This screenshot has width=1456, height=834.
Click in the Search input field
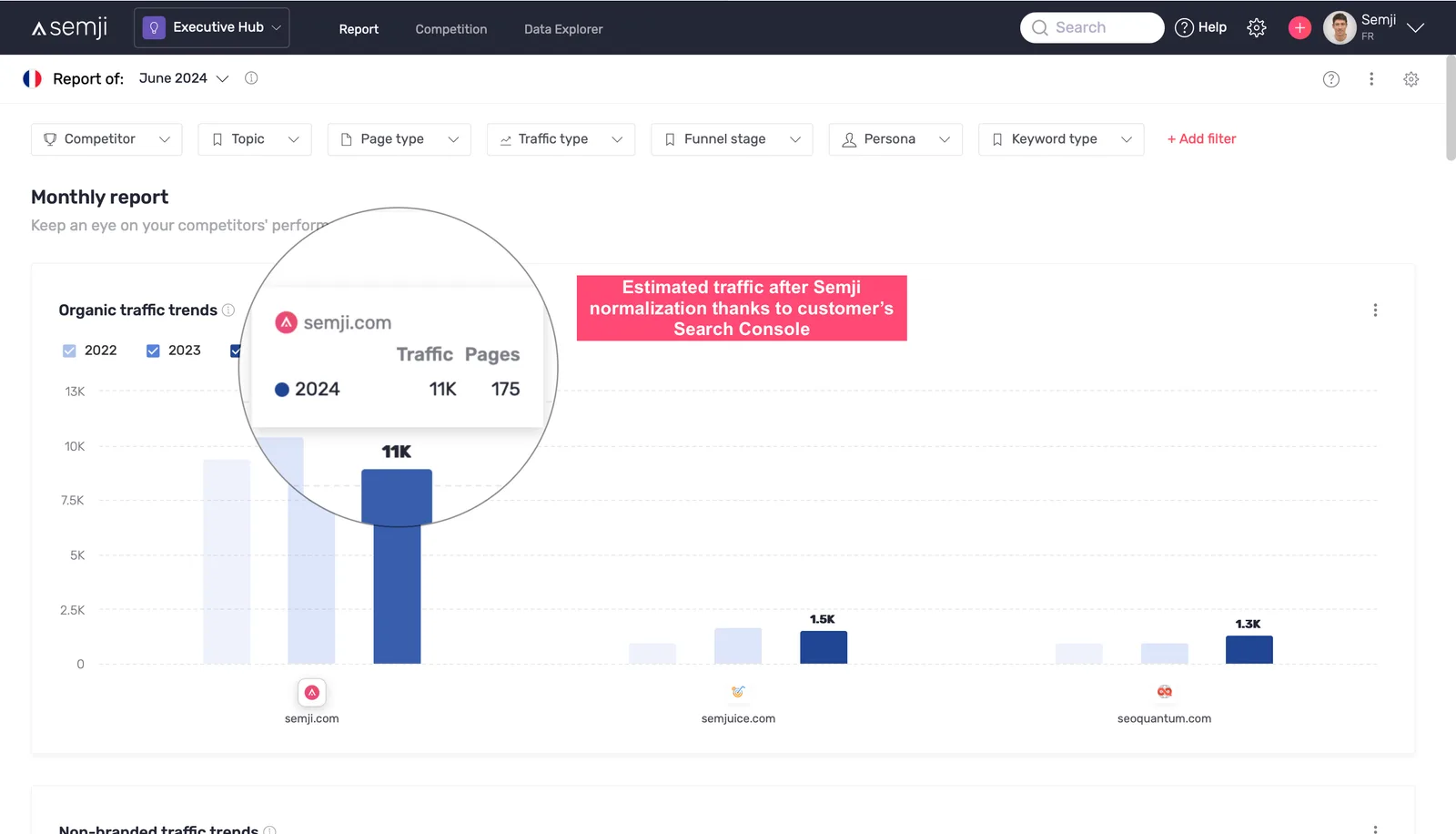point(1092,27)
